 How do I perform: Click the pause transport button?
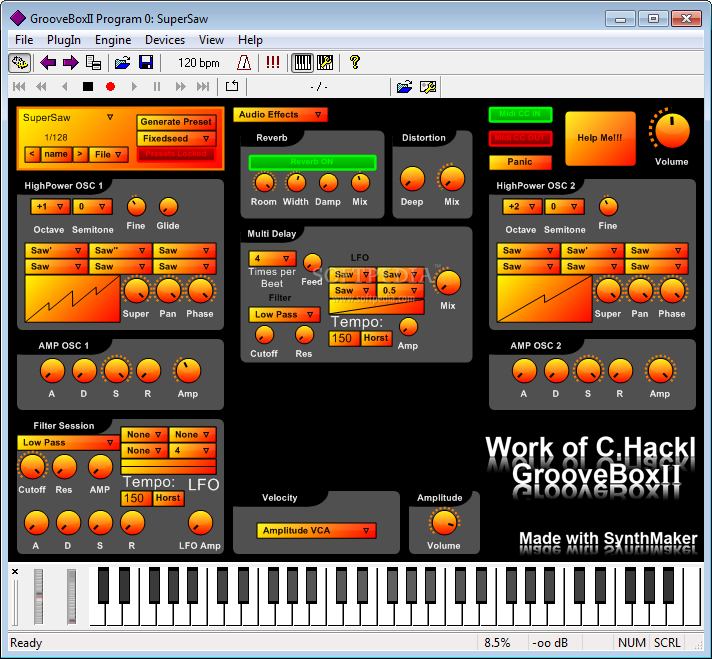(x=157, y=87)
